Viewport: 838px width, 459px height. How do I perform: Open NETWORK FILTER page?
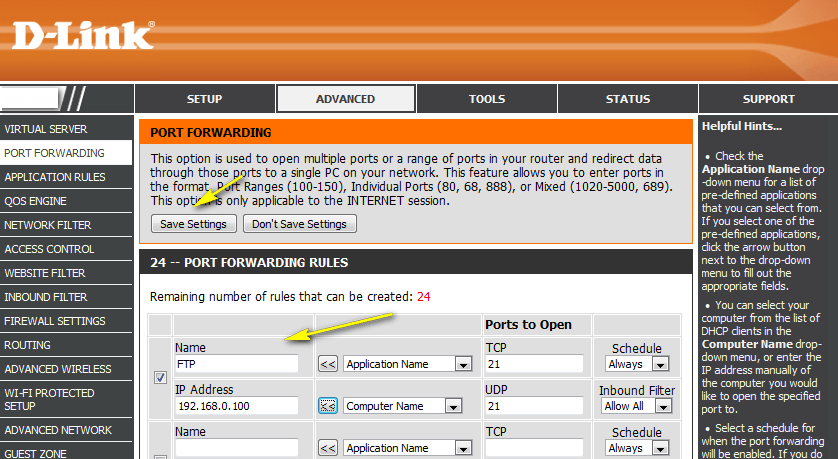66,225
